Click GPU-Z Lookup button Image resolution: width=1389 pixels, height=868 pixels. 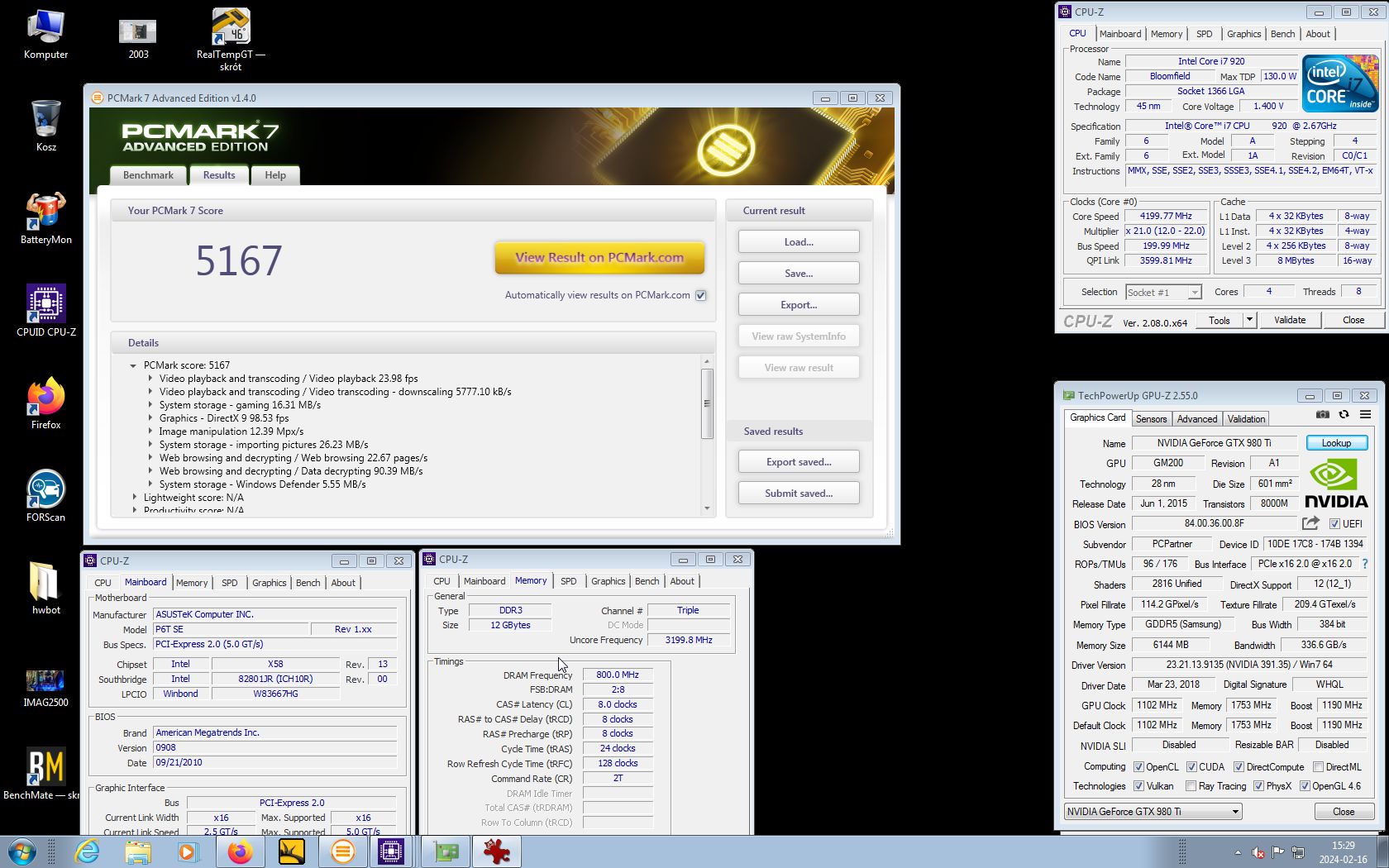tap(1336, 443)
